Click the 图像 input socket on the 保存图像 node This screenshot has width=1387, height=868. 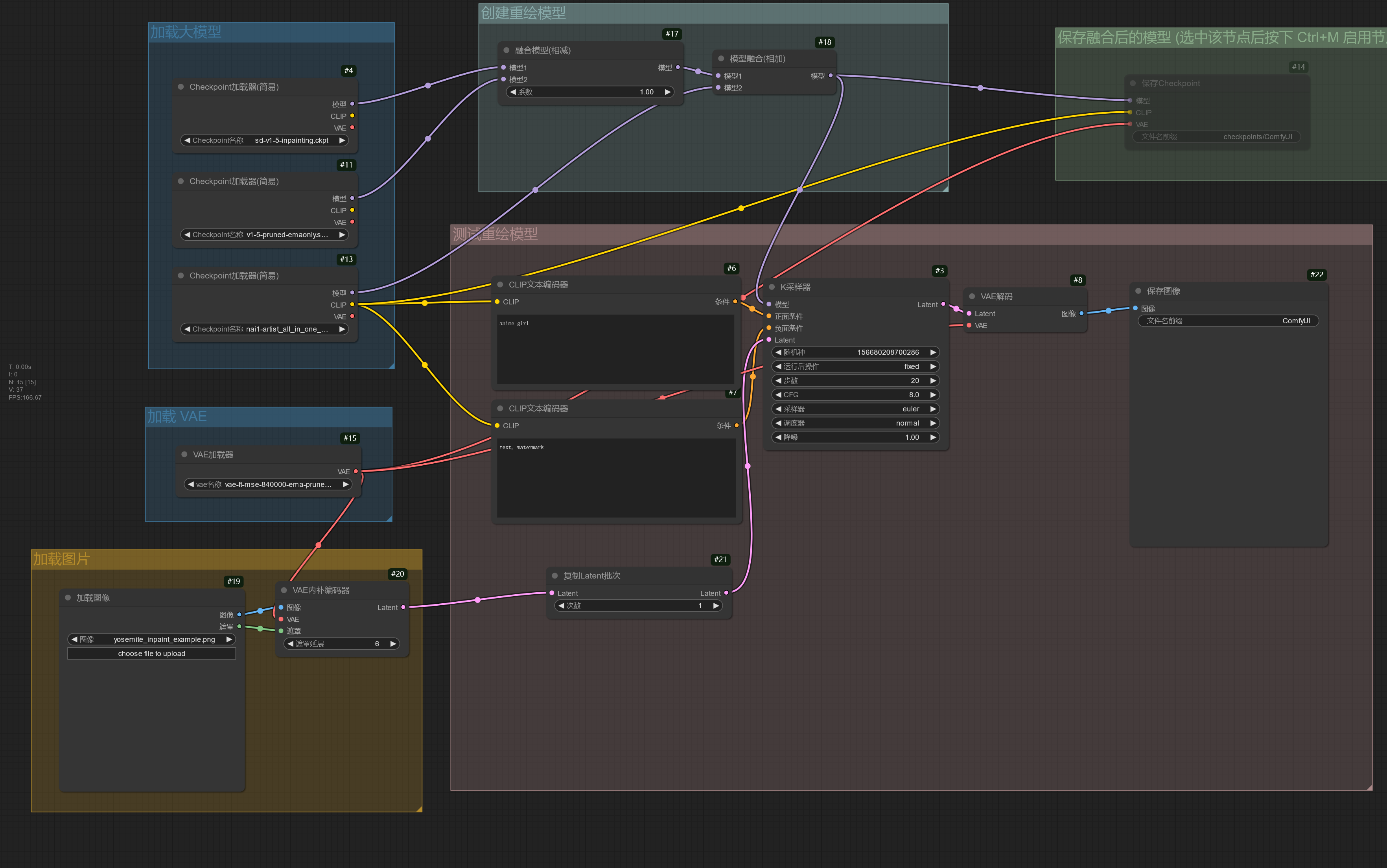(1135, 308)
